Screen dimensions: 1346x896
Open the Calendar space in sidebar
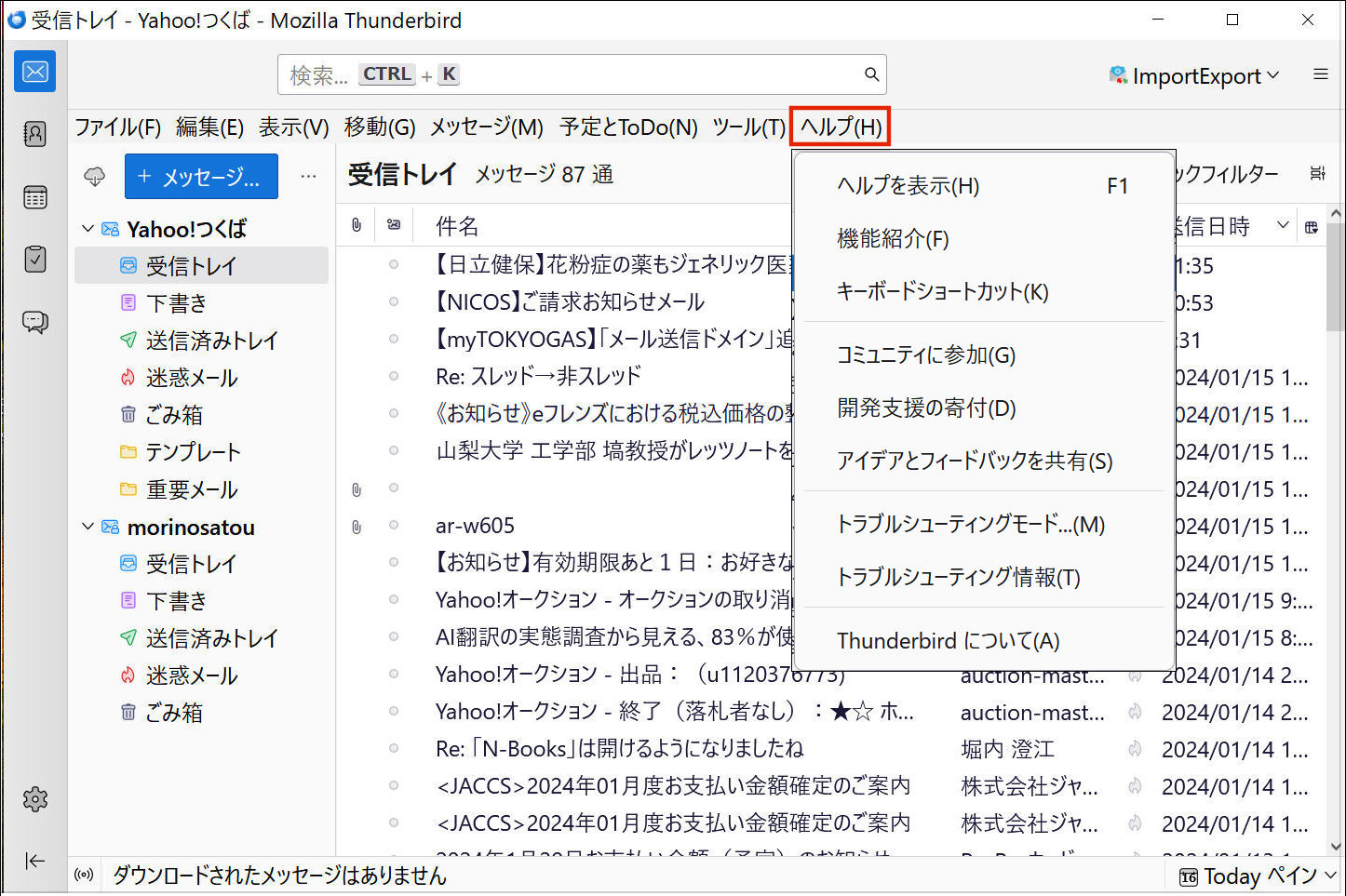point(34,197)
